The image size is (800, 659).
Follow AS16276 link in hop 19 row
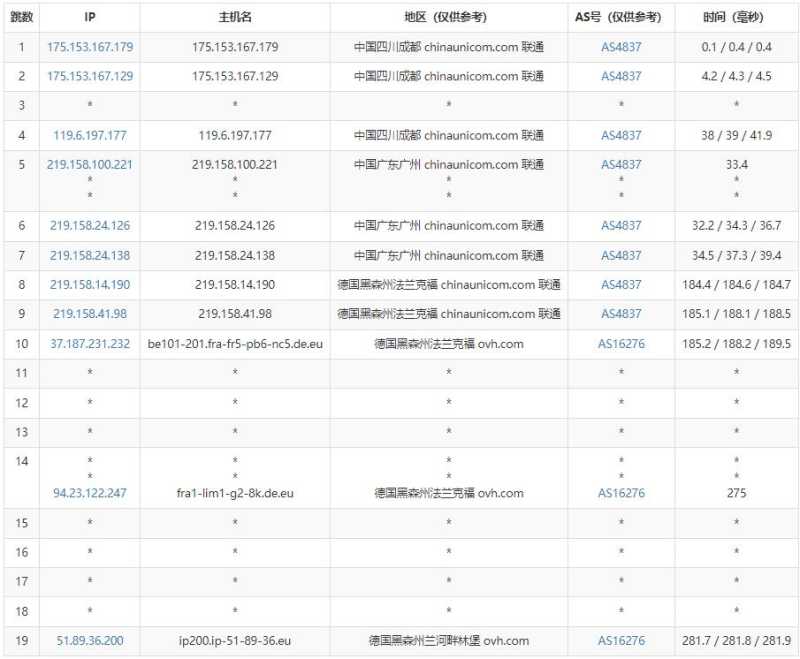click(x=621, y=641)
